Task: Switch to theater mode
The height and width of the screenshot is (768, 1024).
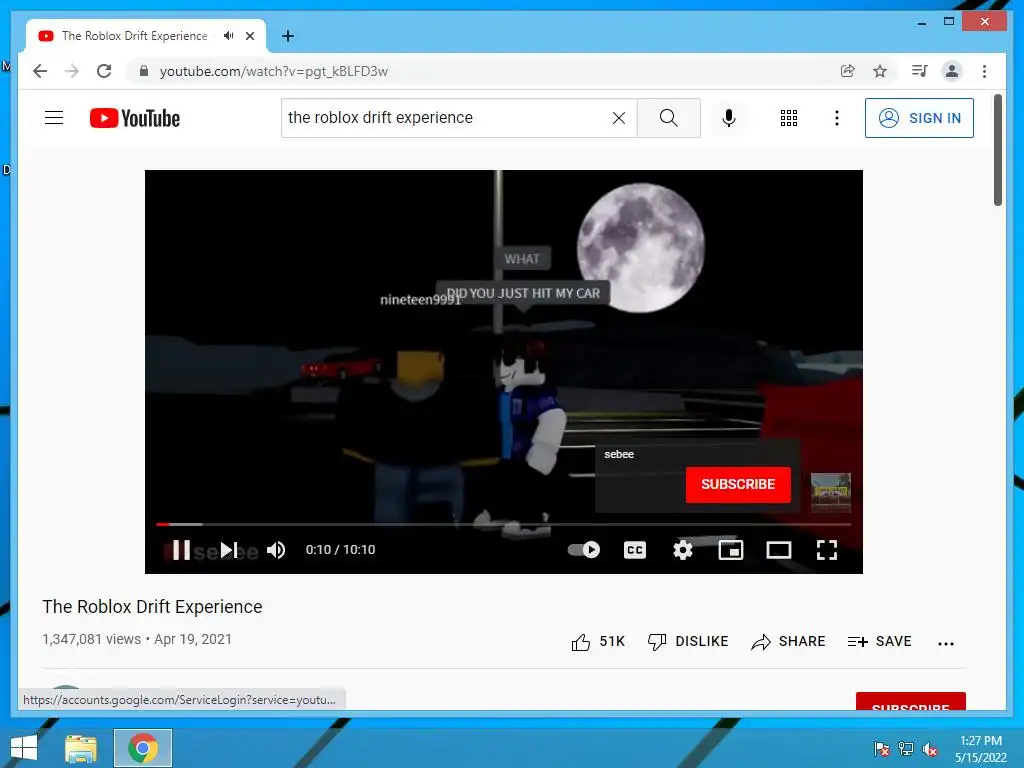Action: [778, 550]
